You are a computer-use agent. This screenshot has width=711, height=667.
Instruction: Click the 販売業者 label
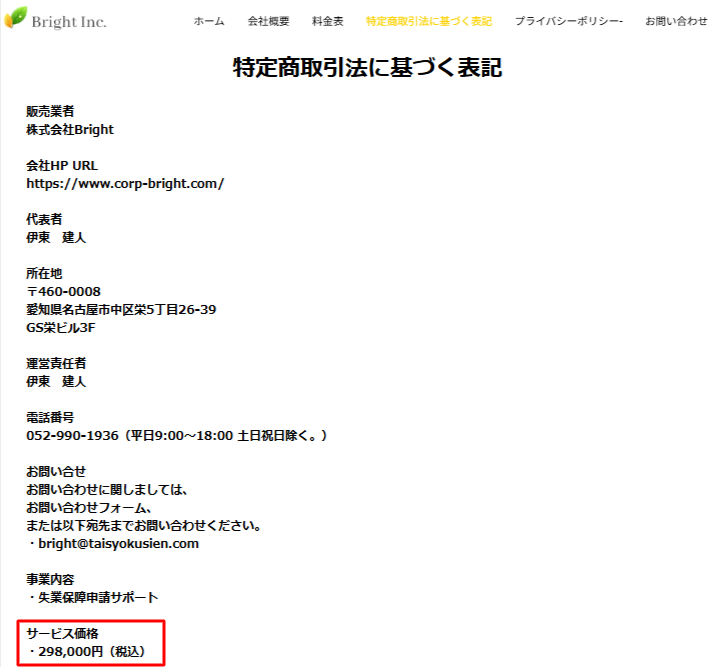tap(50, 111)
